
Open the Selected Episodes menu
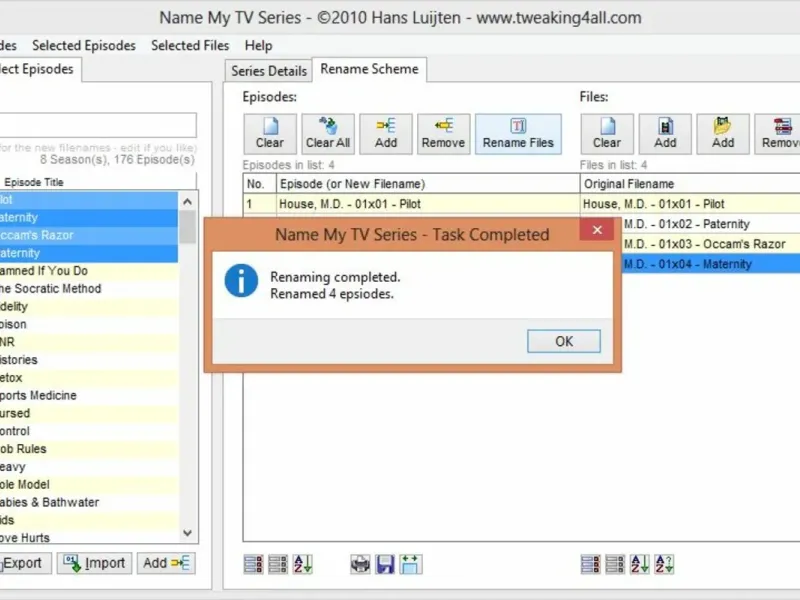84,45
